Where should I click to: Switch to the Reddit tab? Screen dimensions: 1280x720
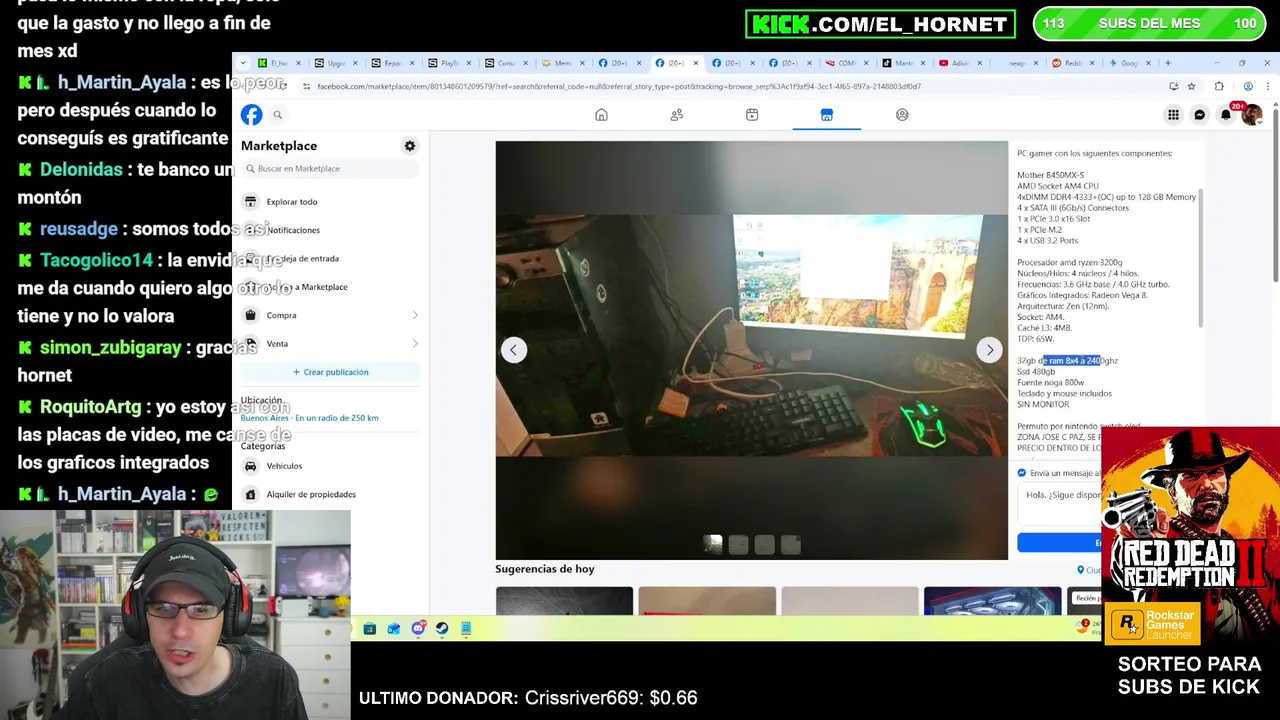(x=1075, y=63)
